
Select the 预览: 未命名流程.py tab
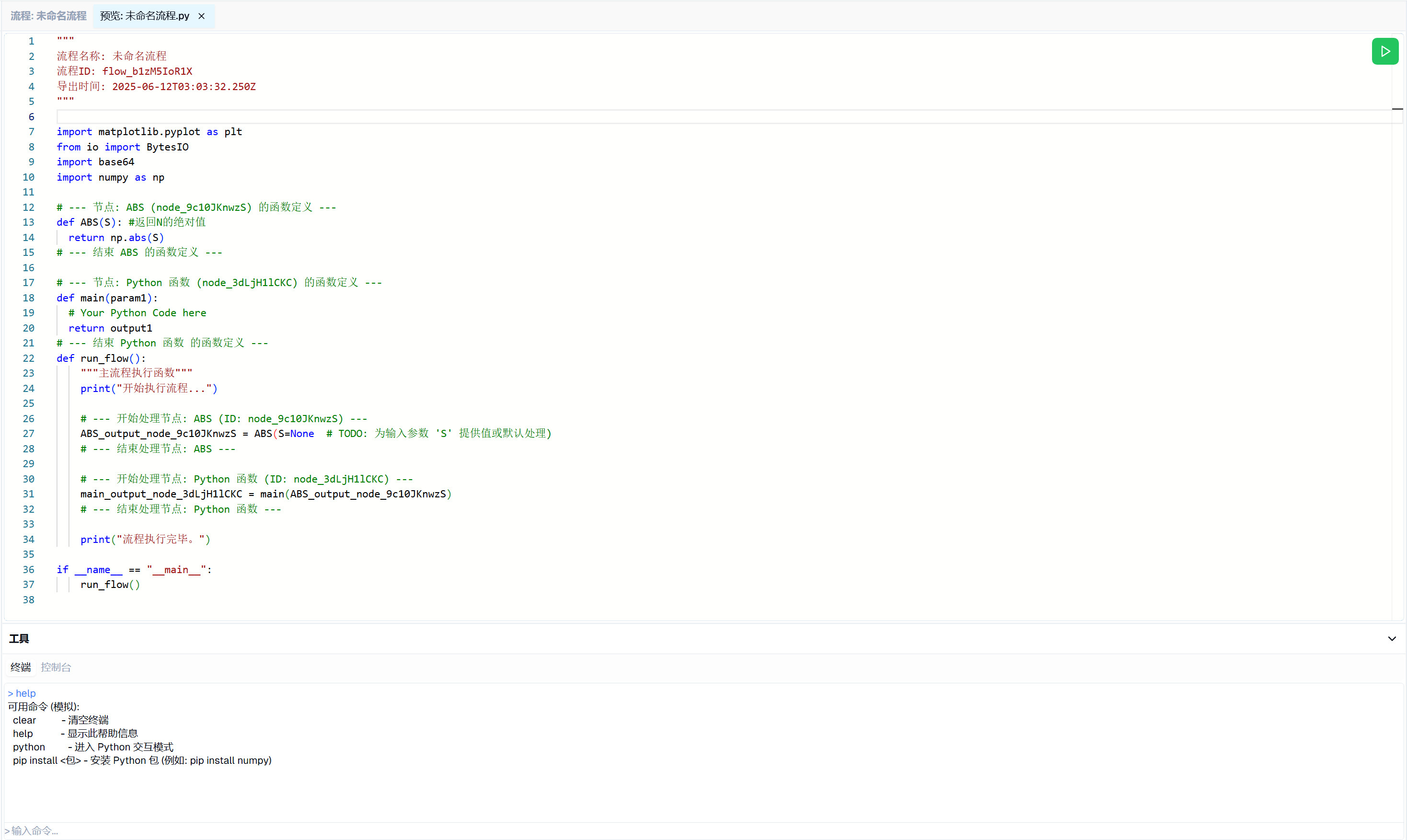144,16
